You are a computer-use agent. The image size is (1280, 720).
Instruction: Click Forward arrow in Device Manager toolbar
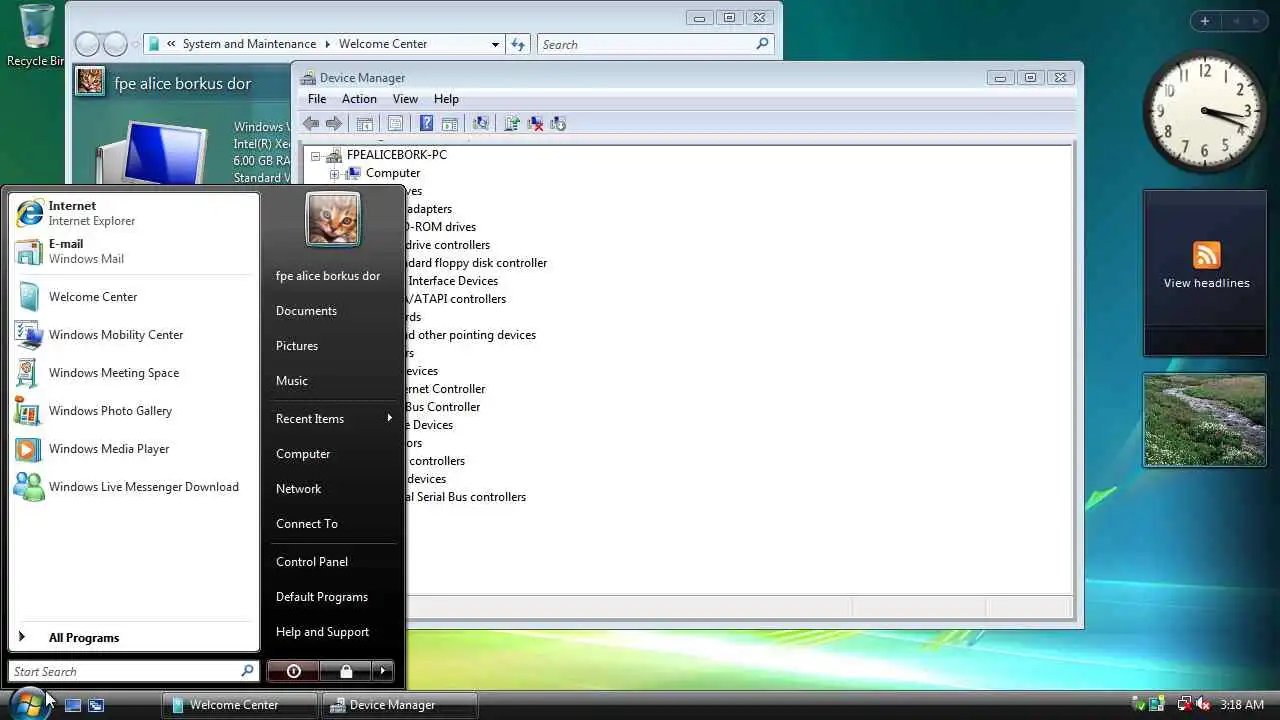coord(334,124)
